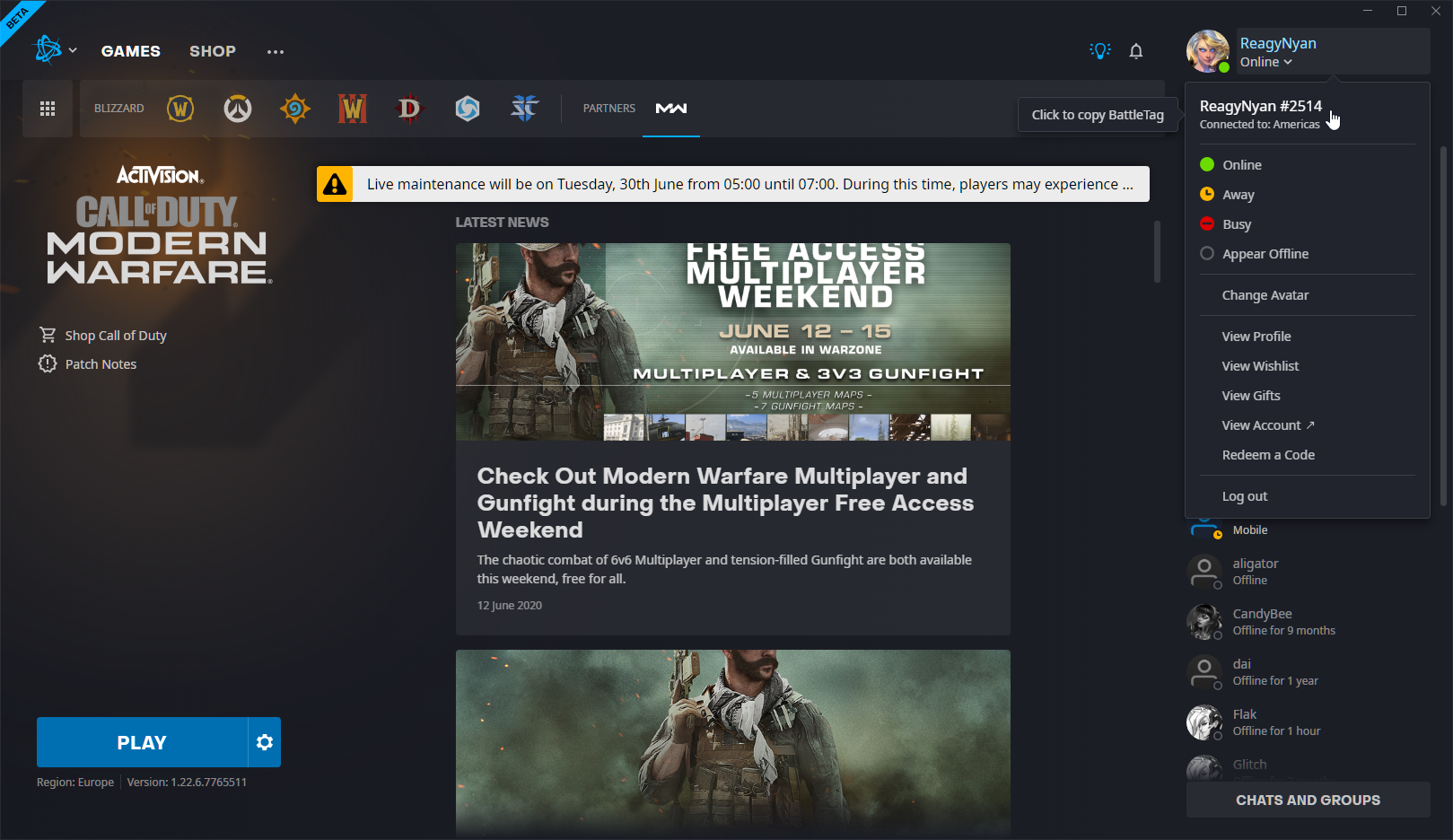1453x840 pixels.
Task: Open the Multiplayer Free Access Weekend headline
Action: click(725, 503)
